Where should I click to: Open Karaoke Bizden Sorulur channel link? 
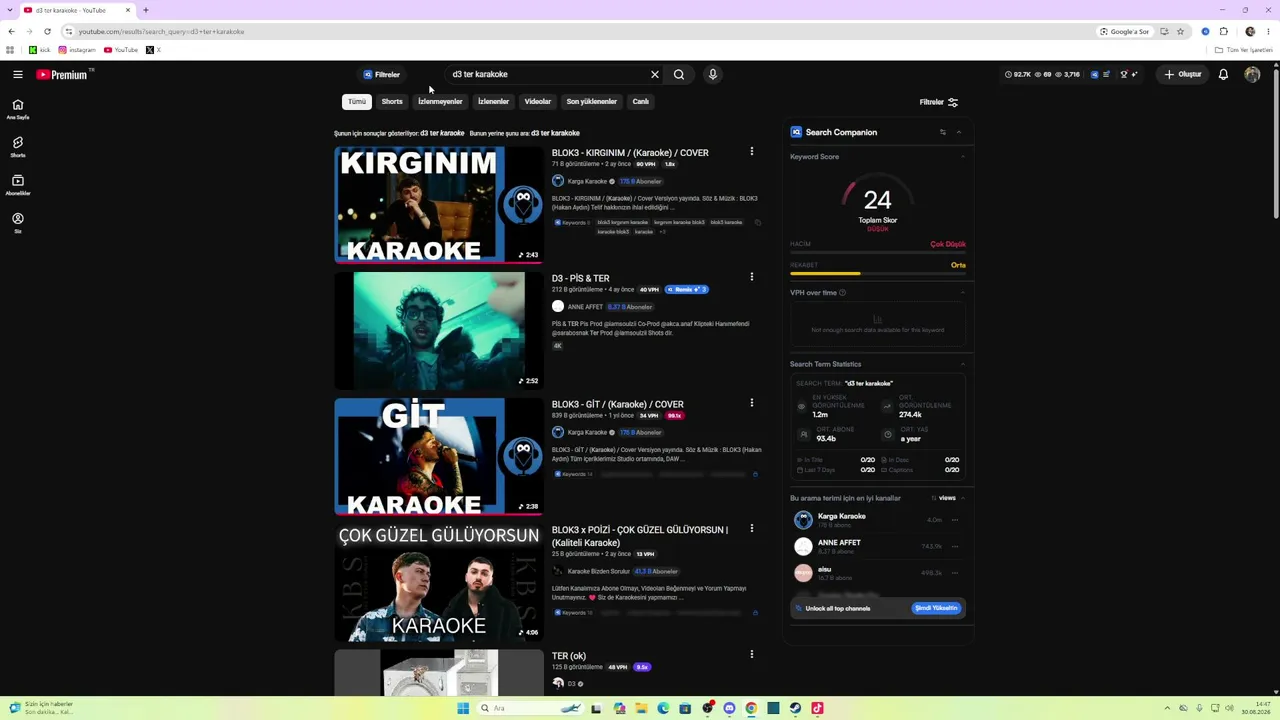click(x=599, y=571)
